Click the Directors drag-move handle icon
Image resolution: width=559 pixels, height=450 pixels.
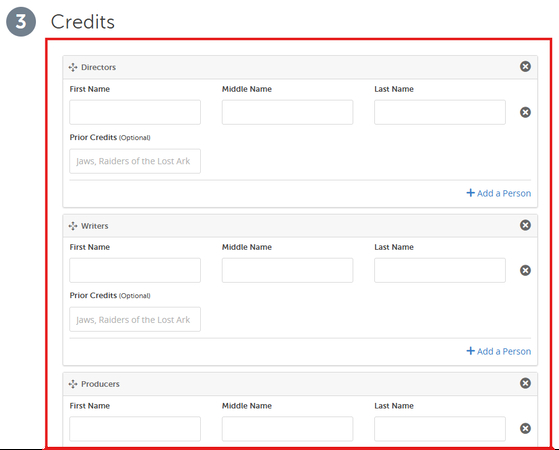pyautogui.click(x=73, y=67)
